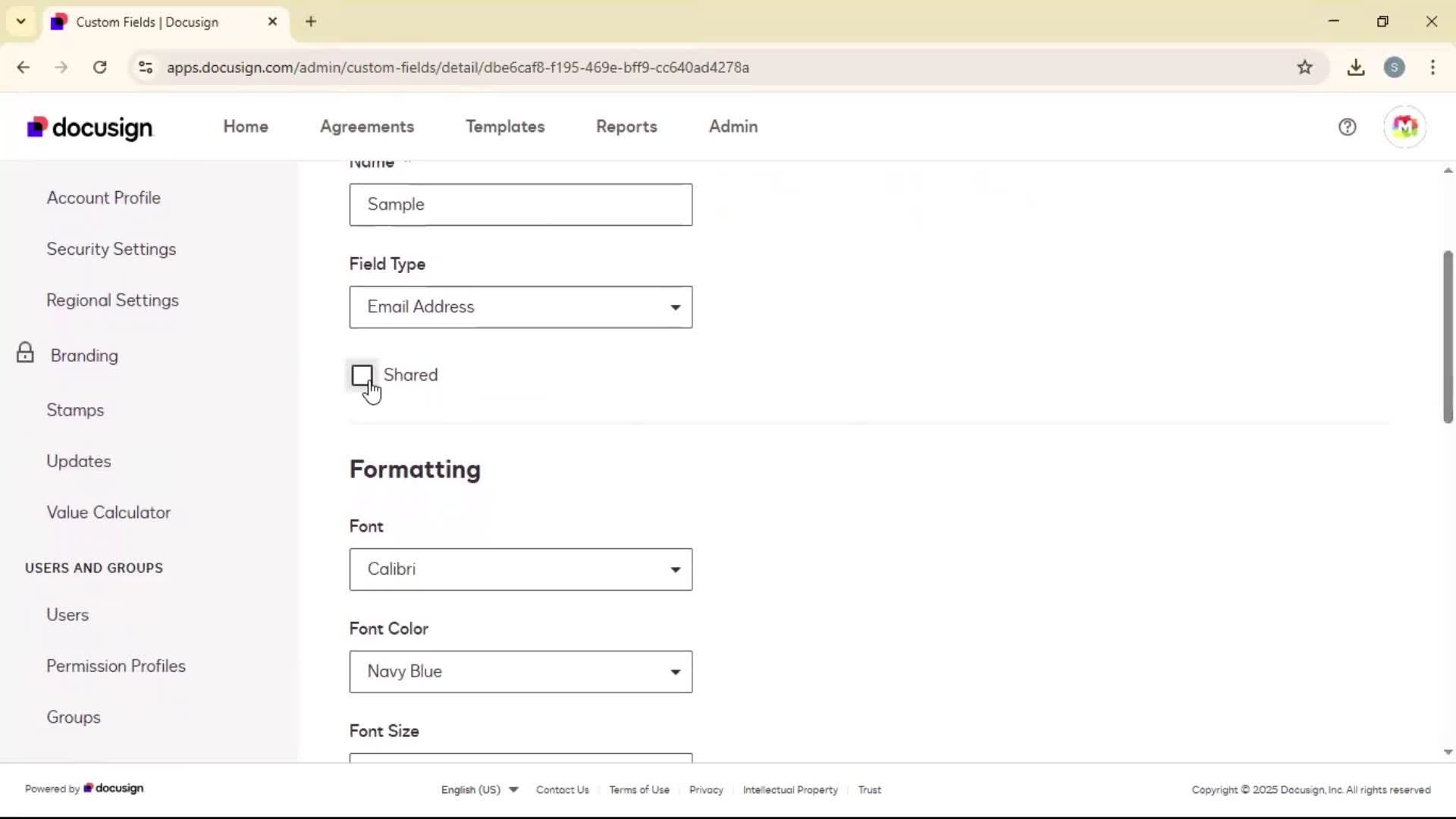Open browser downloads icon

point(1356,67)
